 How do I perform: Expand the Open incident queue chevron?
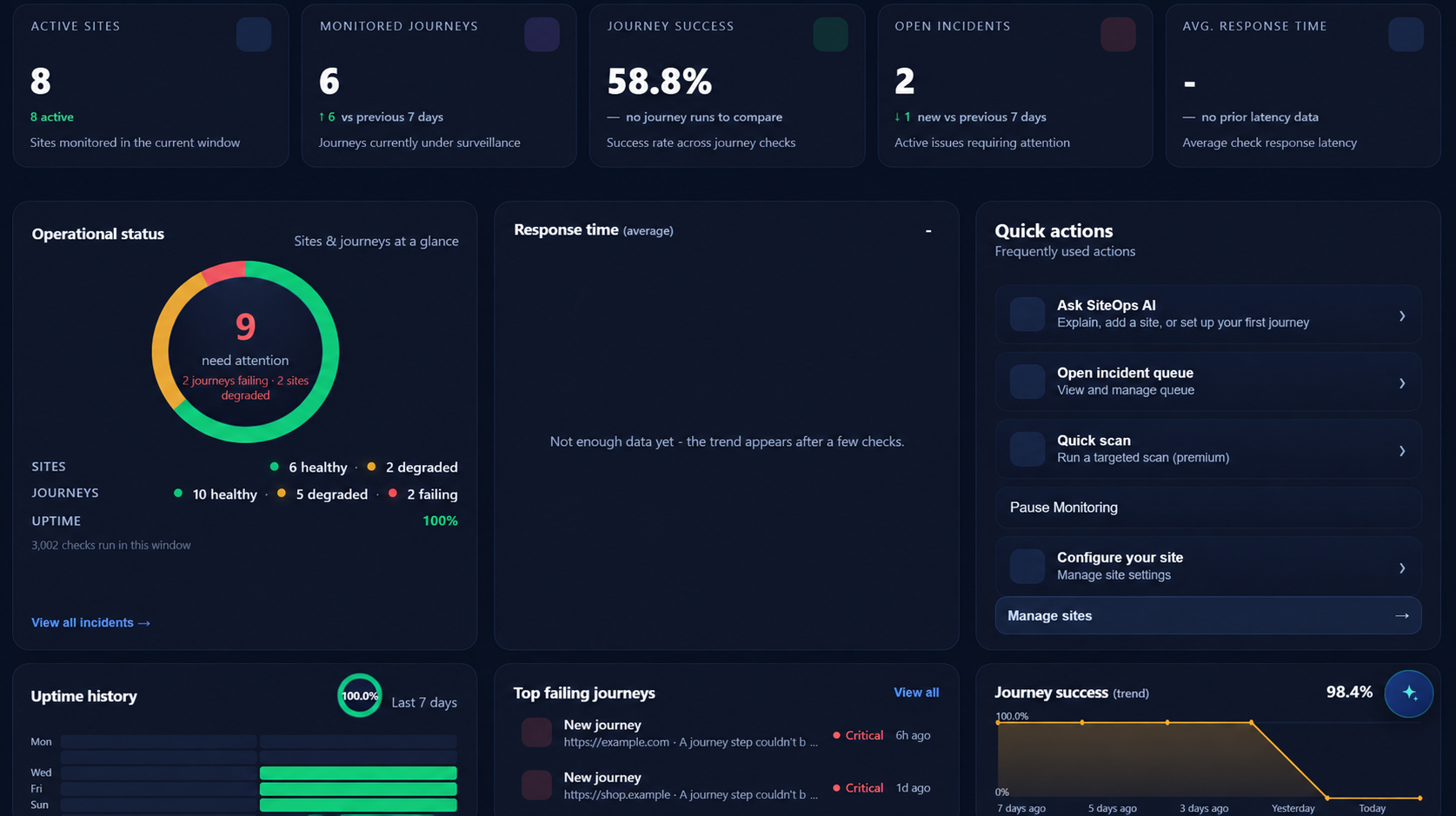click(x=1401, y=383)
